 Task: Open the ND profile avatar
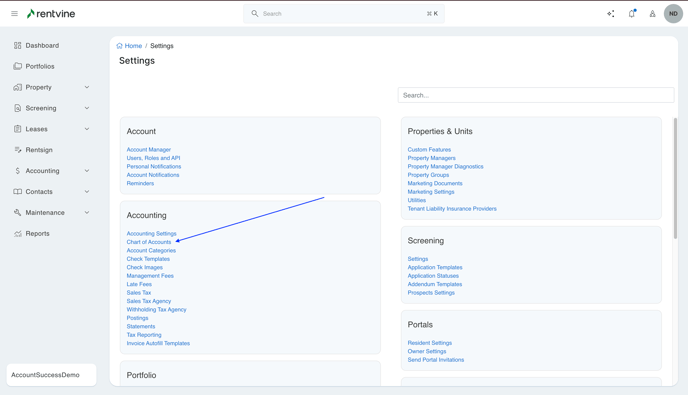[x=673, y=14]
